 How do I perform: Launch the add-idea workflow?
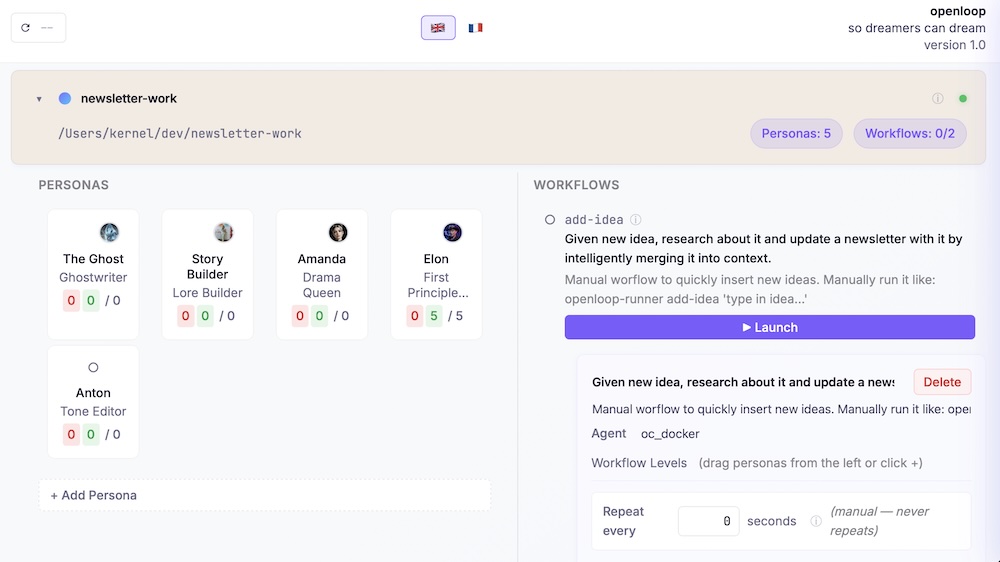coord(770,327)
